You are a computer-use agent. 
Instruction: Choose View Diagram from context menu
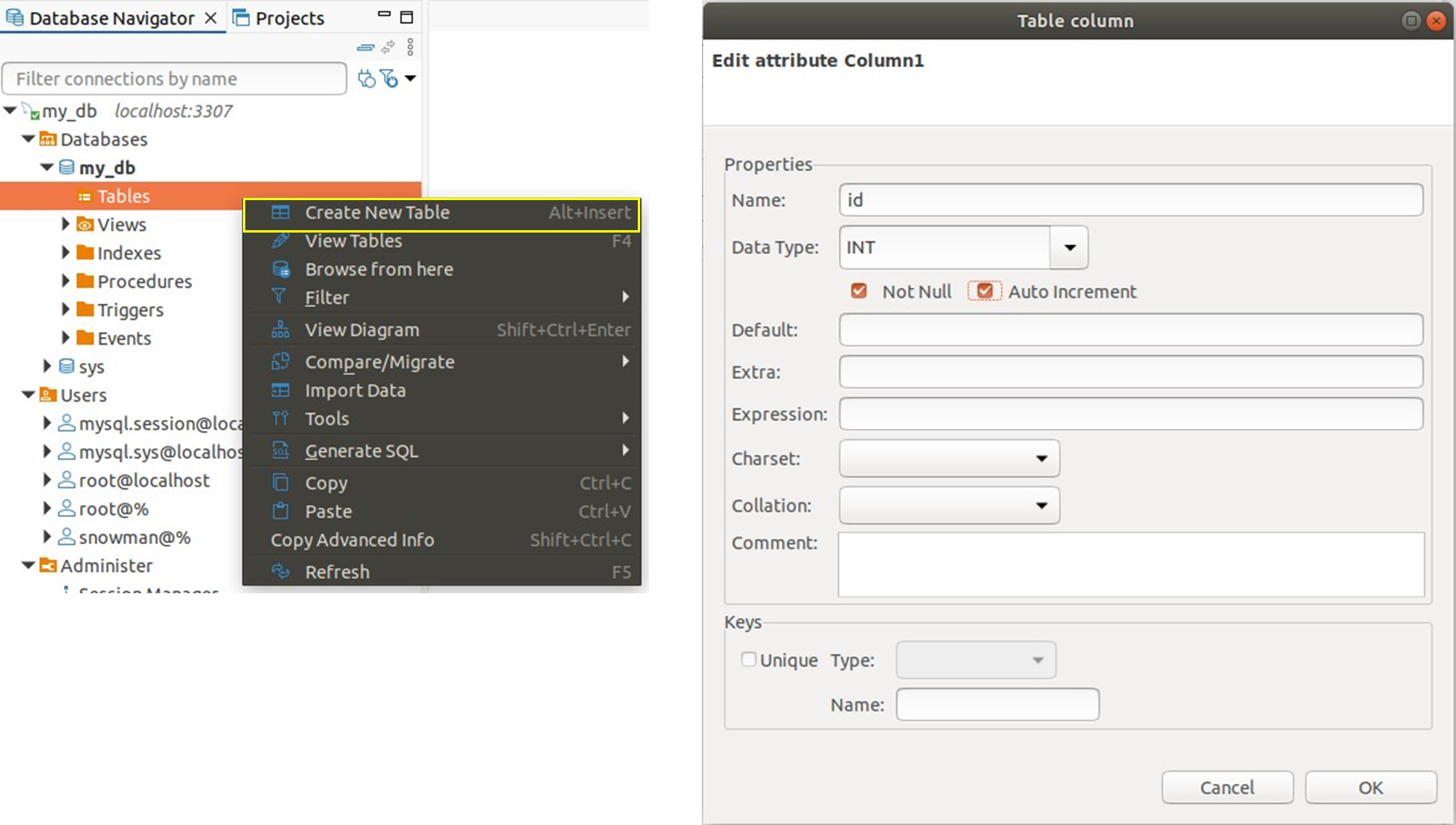(x=442, y=331)
